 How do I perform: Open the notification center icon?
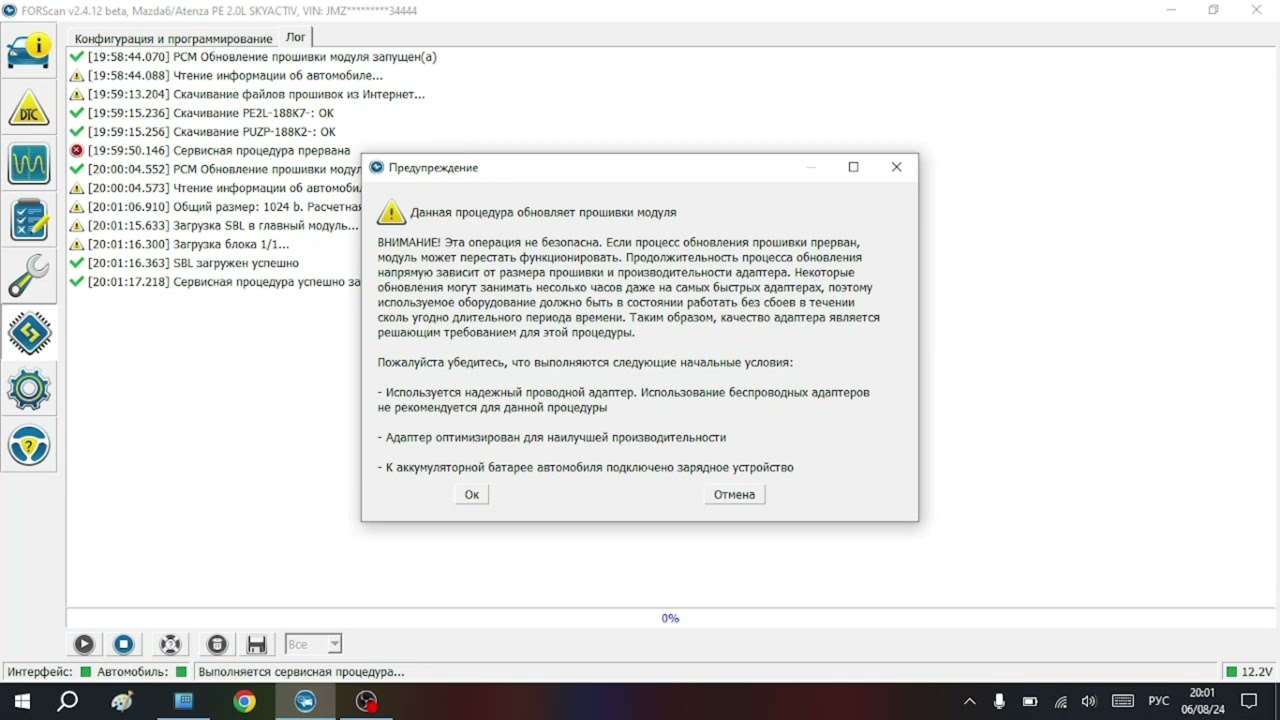click(1250, 701)
